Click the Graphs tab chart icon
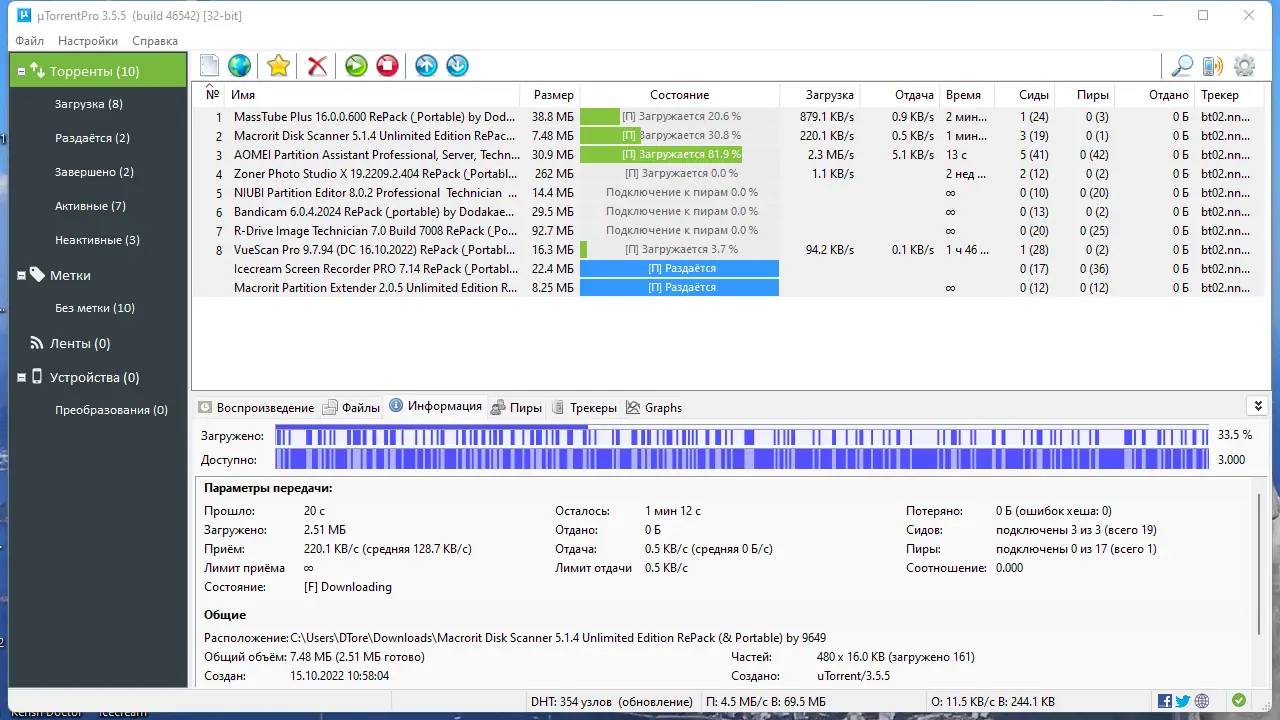The width and height of the screenshot is (1280, 720). click(633, 407)
